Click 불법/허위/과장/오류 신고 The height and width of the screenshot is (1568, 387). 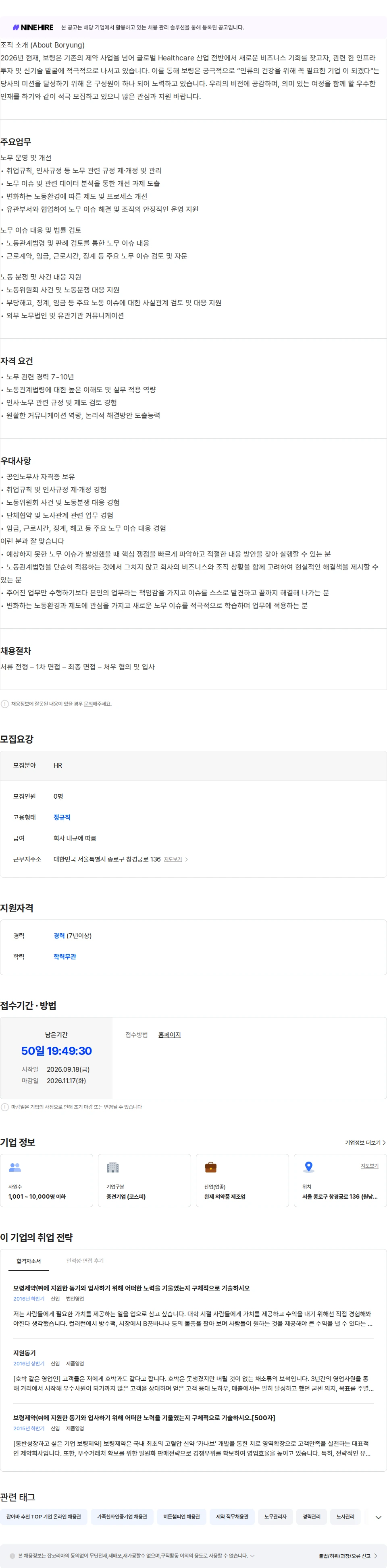(348, 1556)
